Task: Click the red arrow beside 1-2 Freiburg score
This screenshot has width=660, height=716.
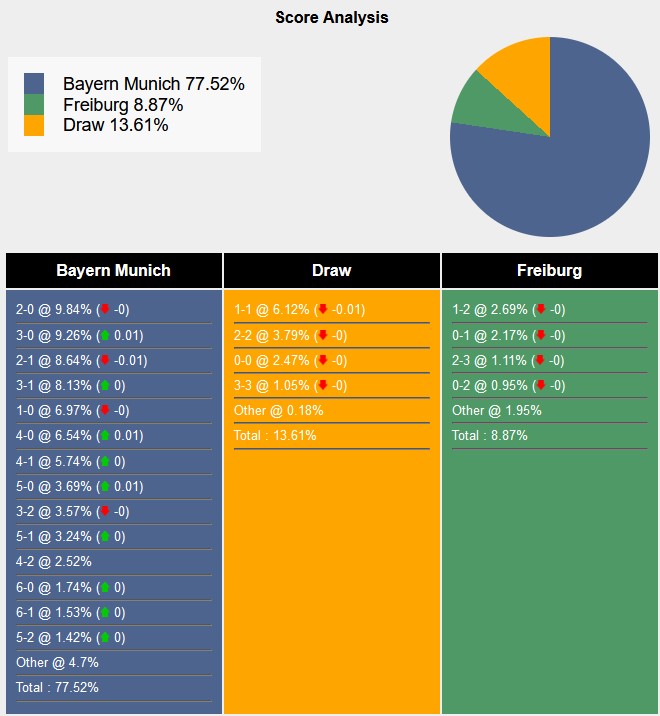Action: [x=541, y=310]
